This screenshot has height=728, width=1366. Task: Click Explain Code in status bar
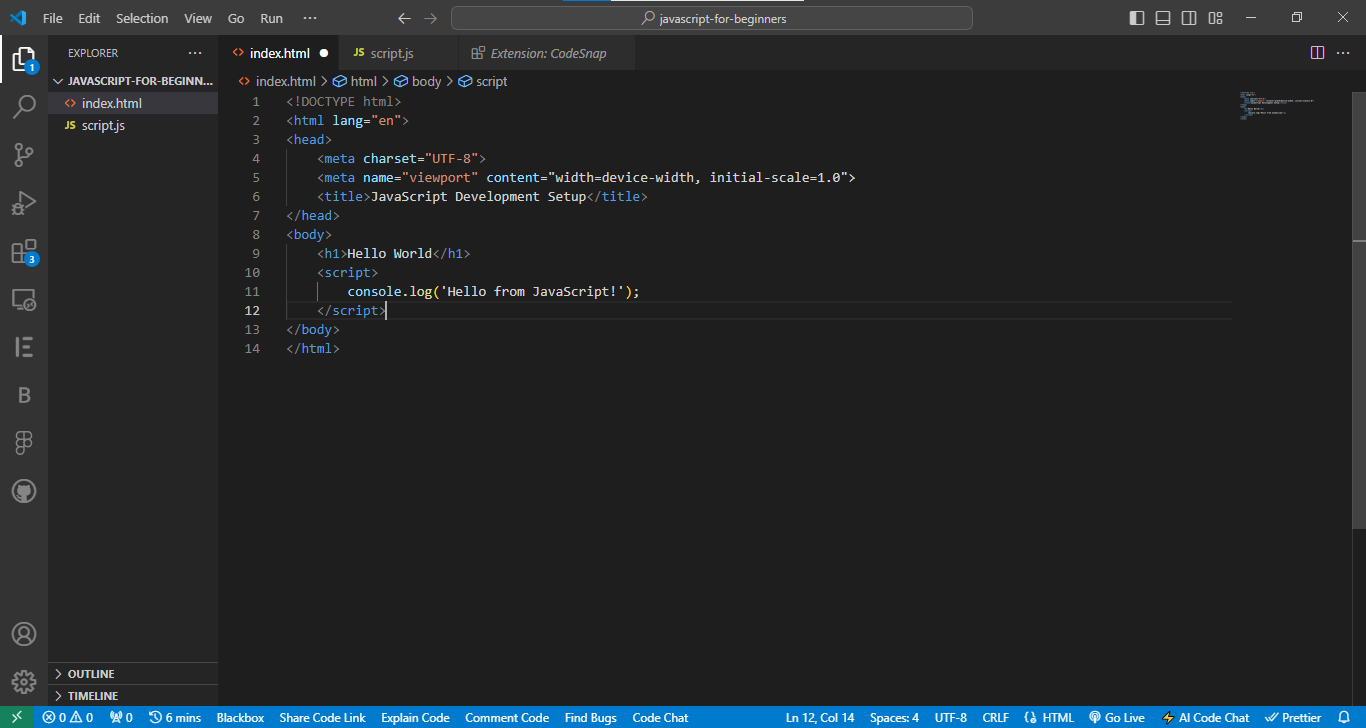(415, 717)
